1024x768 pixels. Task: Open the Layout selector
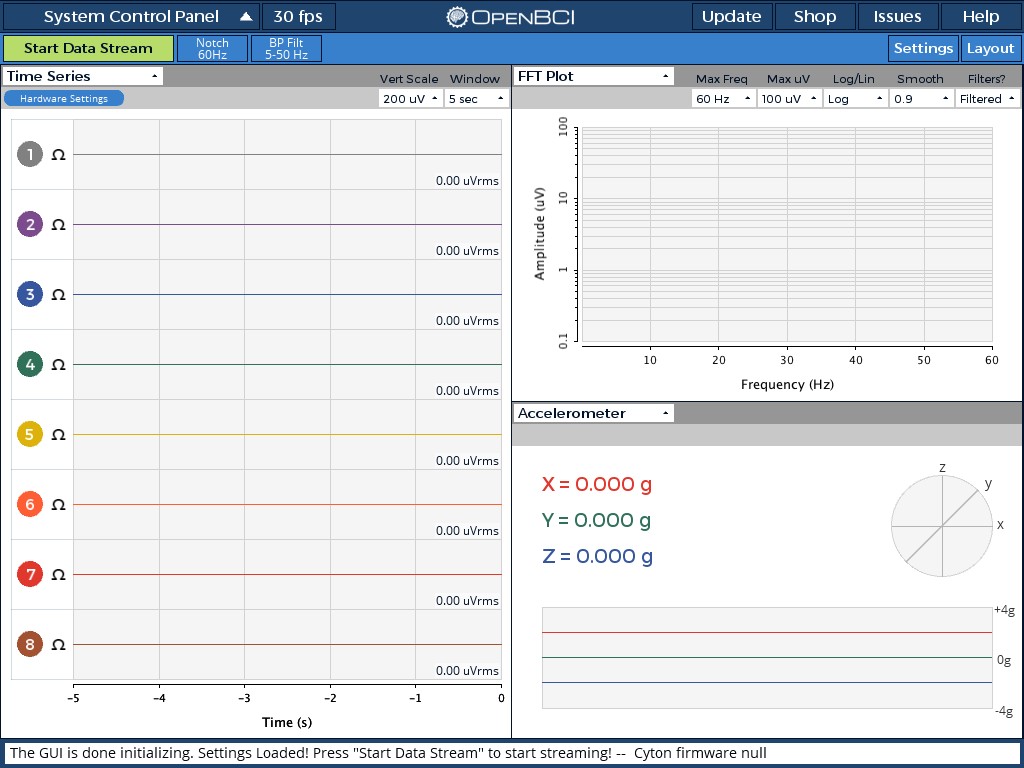991,48
